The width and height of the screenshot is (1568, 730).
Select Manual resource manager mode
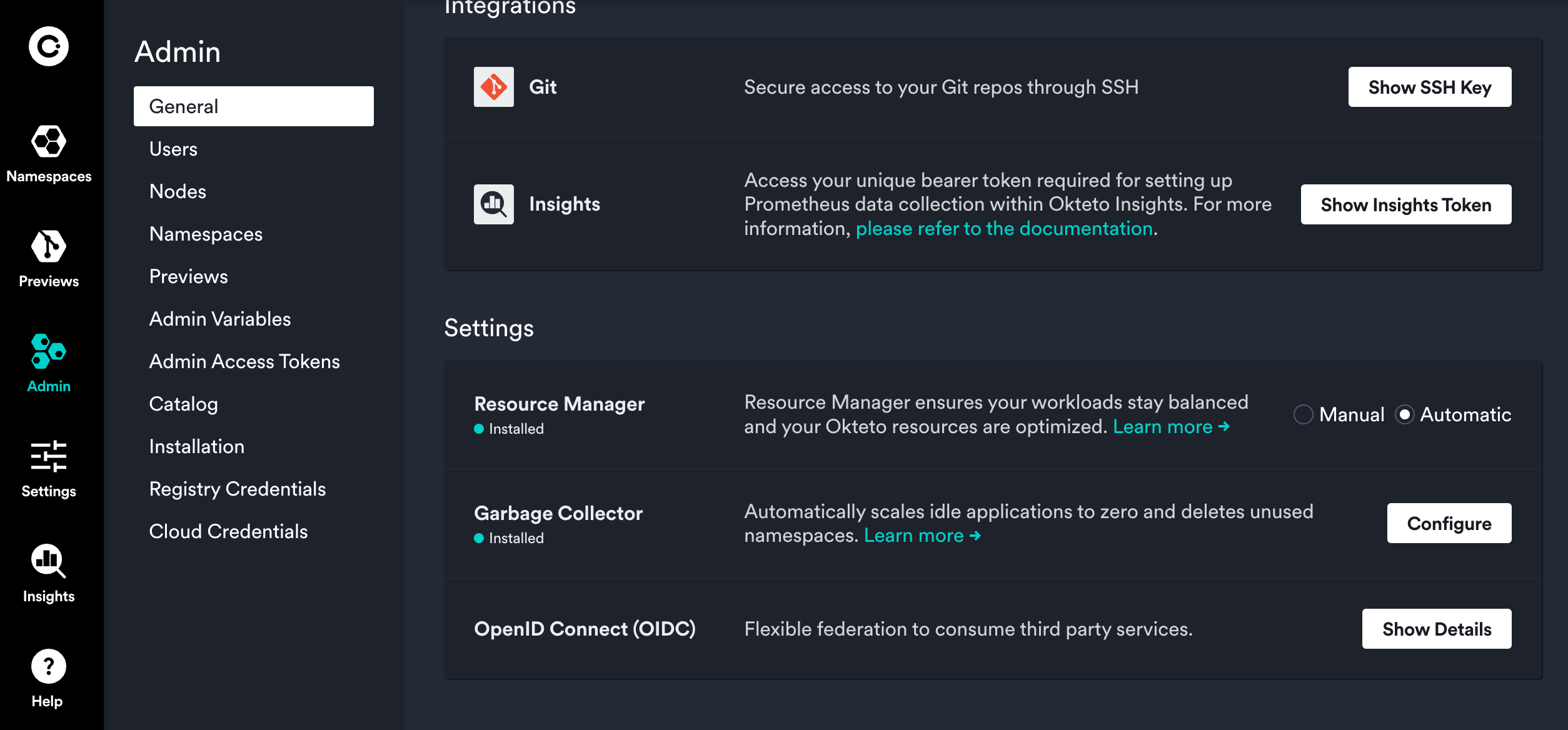(1304, 414)
